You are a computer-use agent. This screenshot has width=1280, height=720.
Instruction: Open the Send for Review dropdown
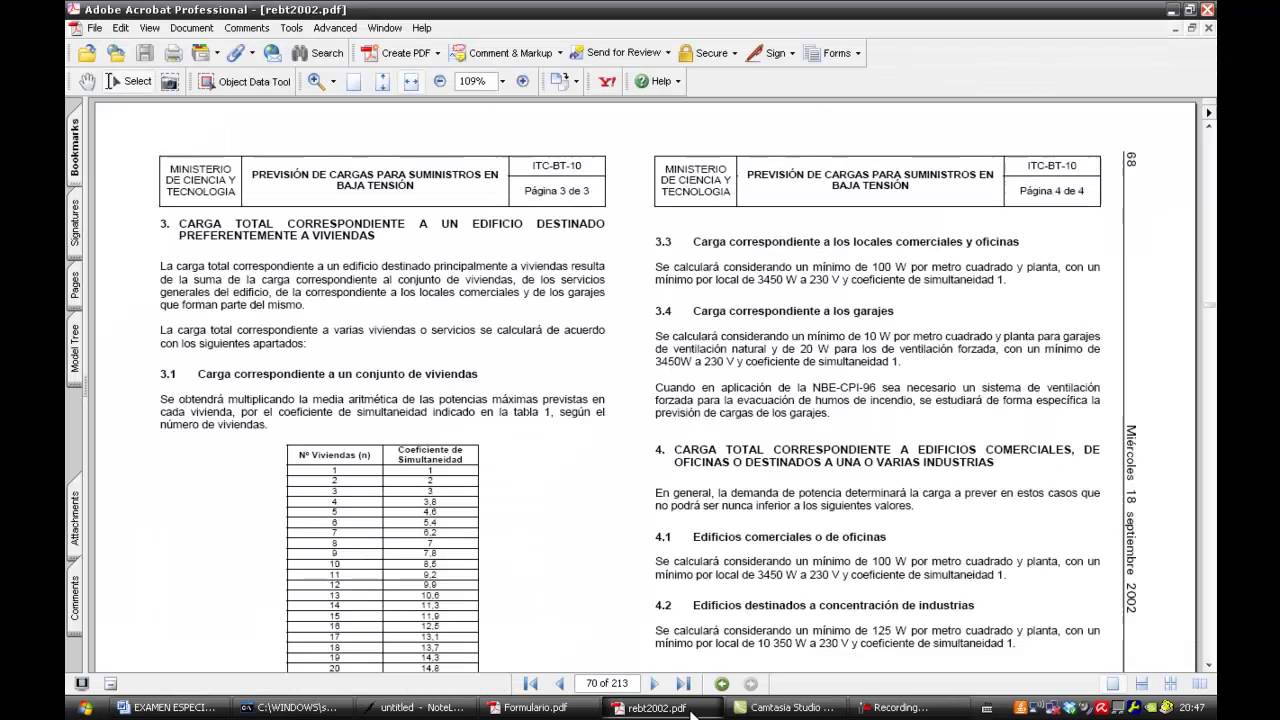(x=620, y=53)
